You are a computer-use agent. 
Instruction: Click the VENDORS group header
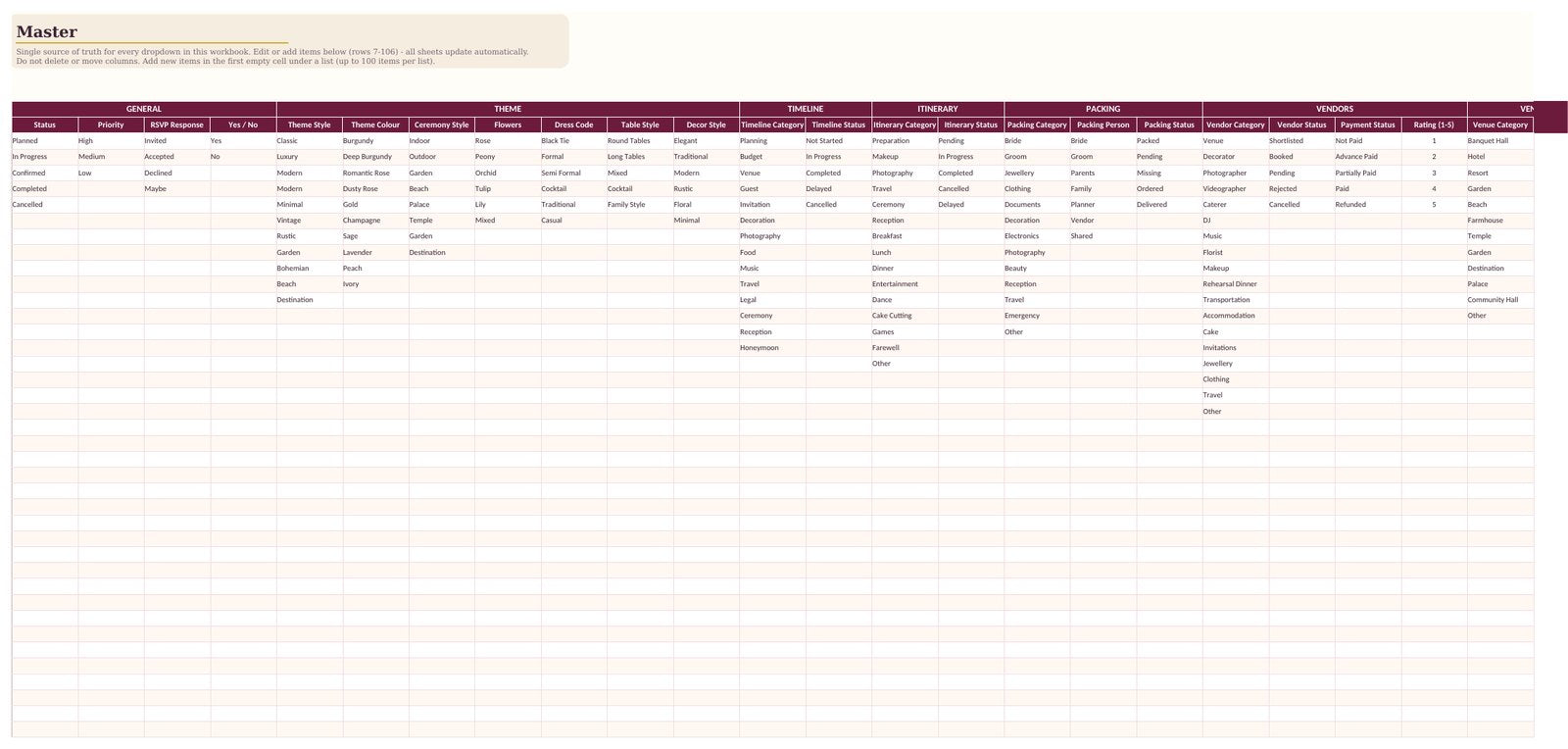pos(1335,109)
